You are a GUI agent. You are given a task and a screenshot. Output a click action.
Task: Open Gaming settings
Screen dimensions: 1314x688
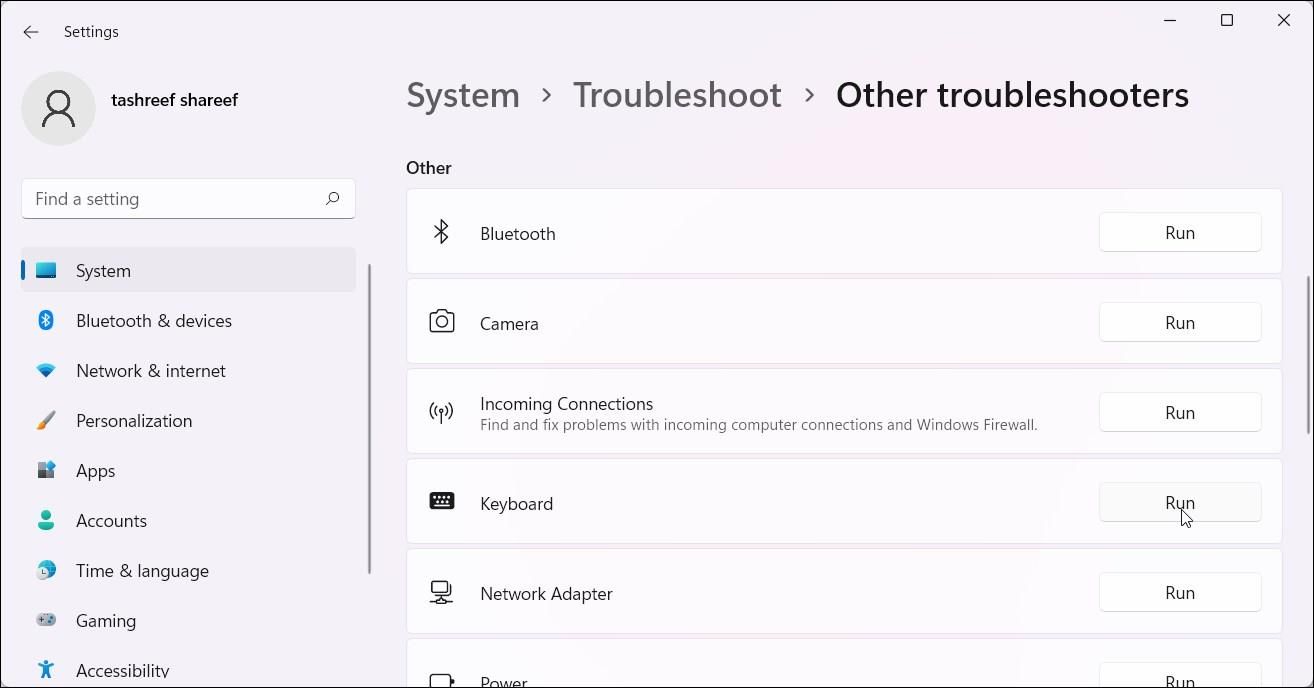106,620
